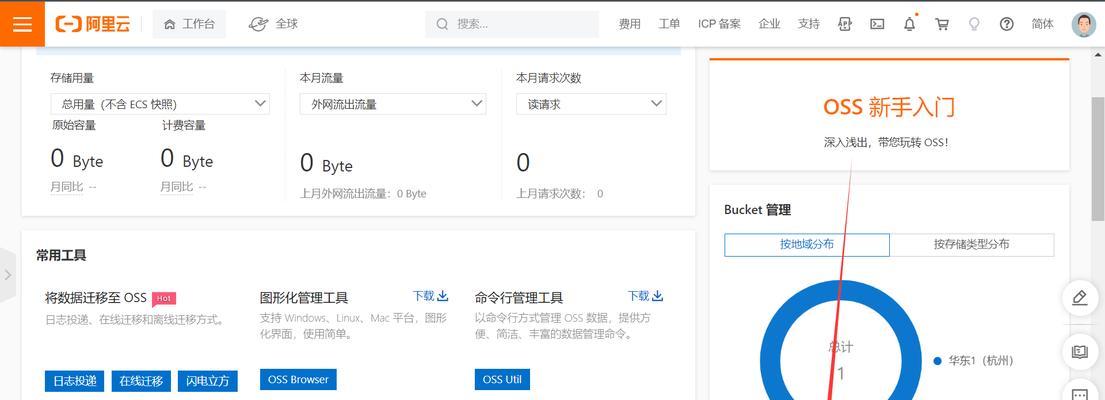Click the blue legend dot for 华东1
The image size is (1105, 400).
[937, 361]
